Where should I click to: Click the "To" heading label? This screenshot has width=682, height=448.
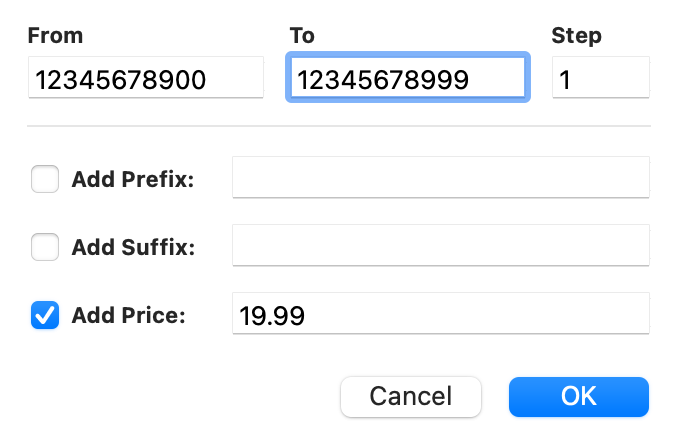pyautogui.click(x=302, y=36)
